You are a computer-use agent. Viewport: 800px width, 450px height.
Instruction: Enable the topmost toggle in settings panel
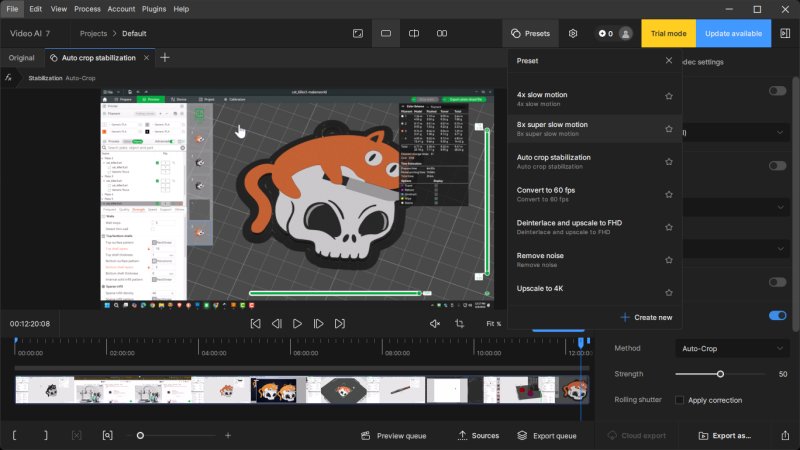777,91
